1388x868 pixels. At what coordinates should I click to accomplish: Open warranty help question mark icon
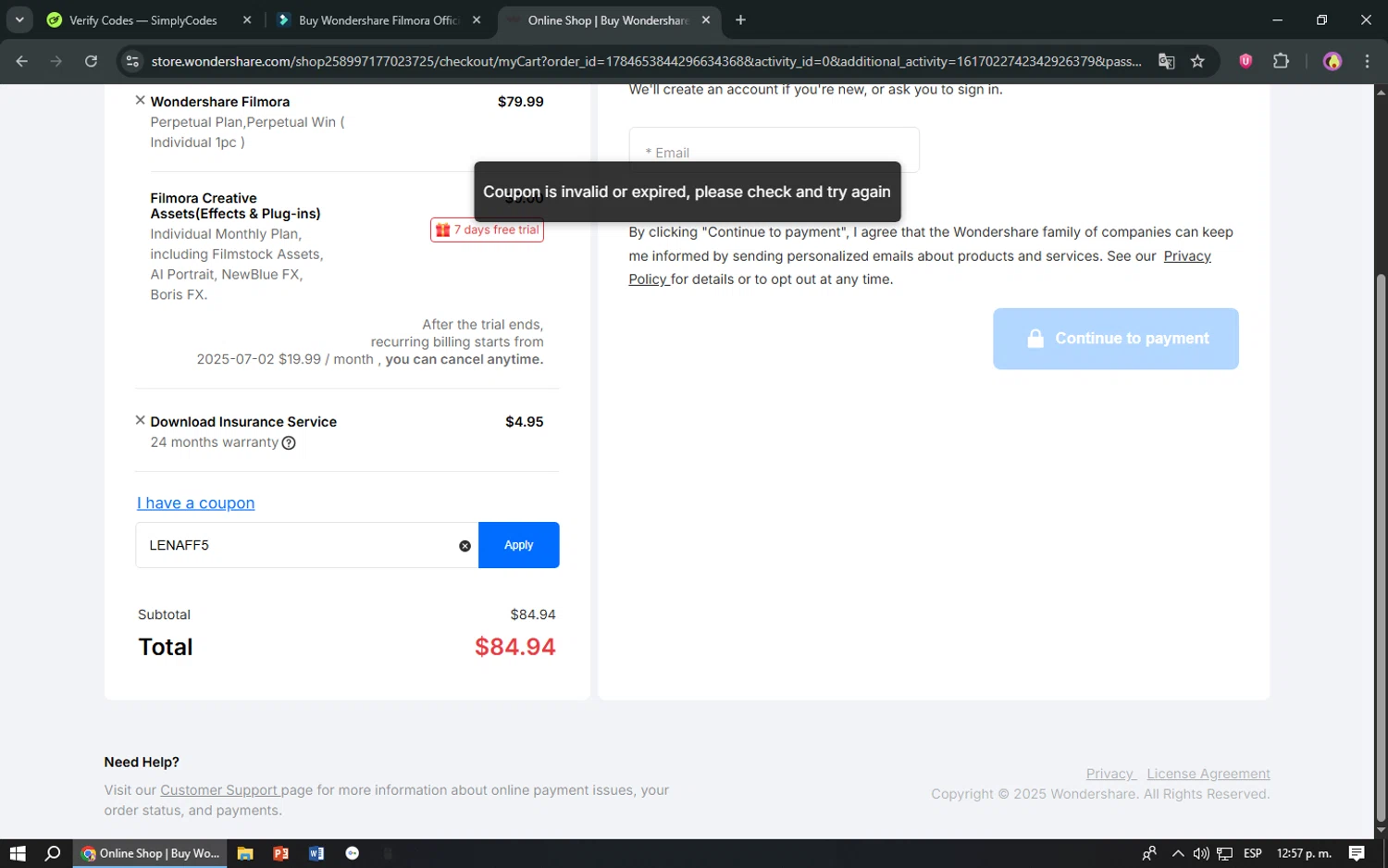click(x=289, y=443)
